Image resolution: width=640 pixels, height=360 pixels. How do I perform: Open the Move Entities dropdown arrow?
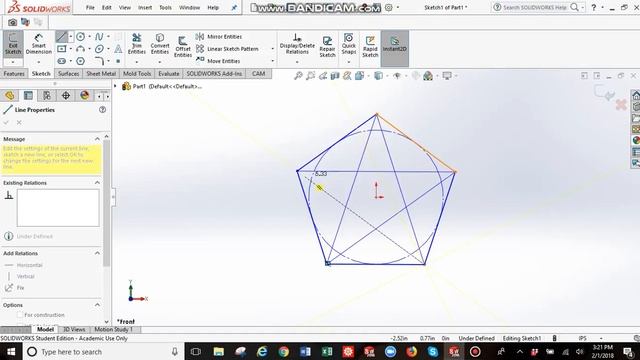pos(273,61)
